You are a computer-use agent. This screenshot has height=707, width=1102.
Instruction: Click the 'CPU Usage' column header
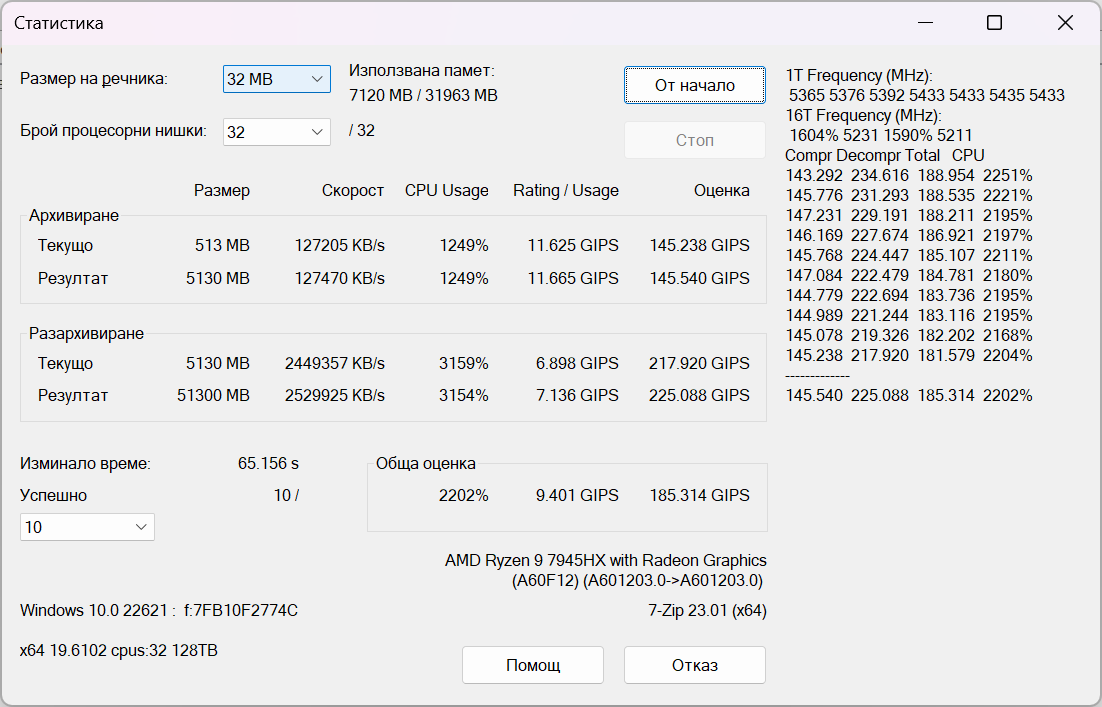pyautogui.click(x=446, y=190)
